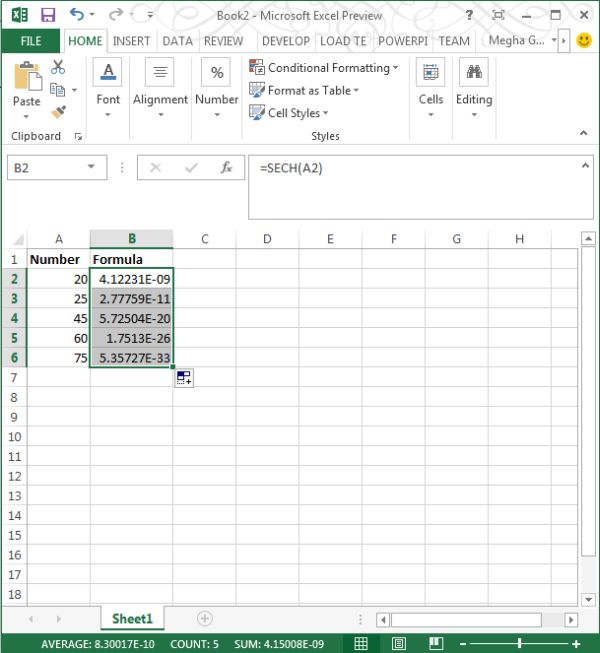Confirm the entry with the checkmark icon
The height and width of the screenshot is (653, 600).
(191, 168)
